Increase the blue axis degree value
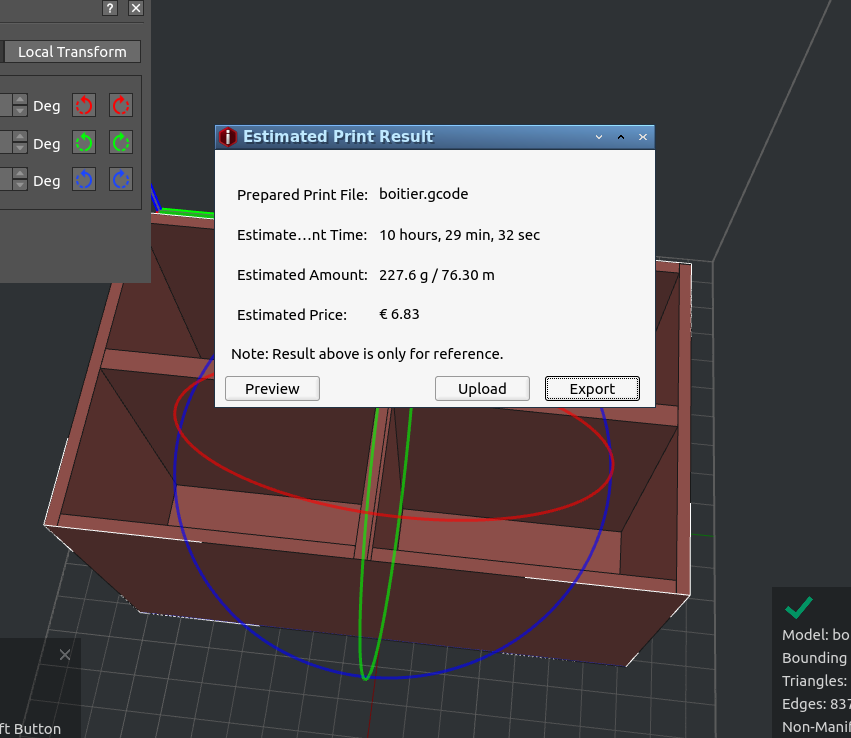 [20, 174]
